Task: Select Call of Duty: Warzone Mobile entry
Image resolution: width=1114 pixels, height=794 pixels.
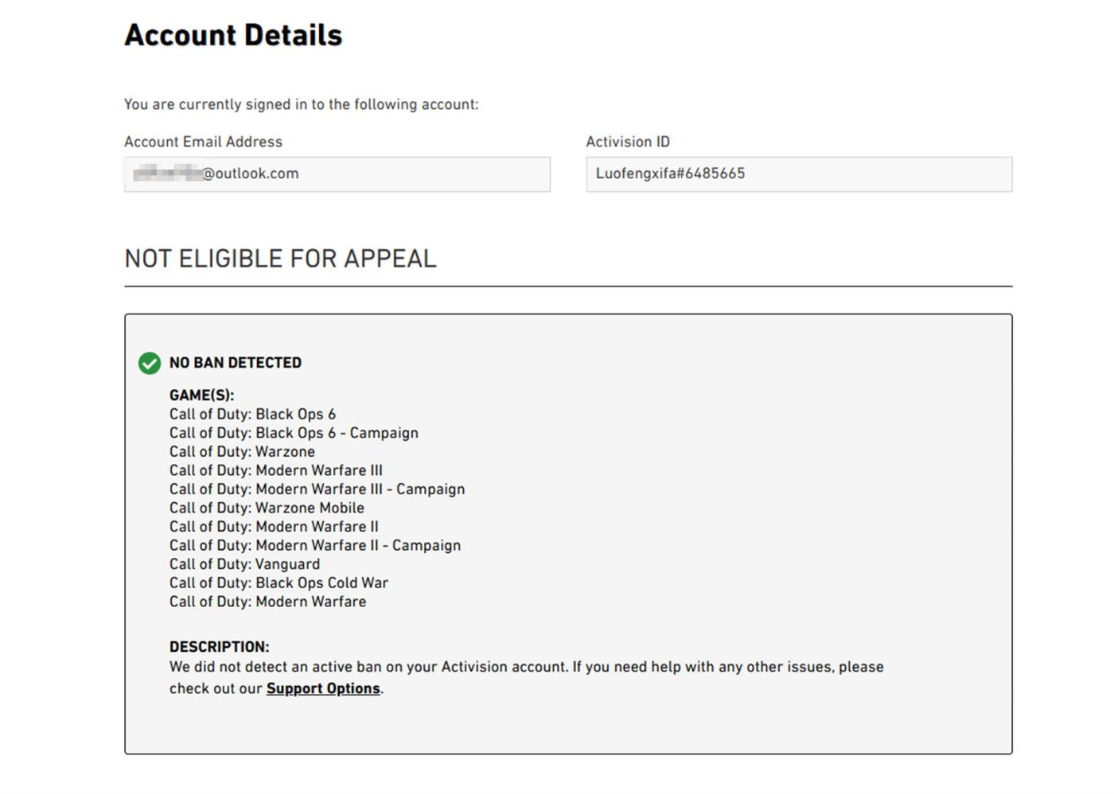Action: tap(266, 508)
